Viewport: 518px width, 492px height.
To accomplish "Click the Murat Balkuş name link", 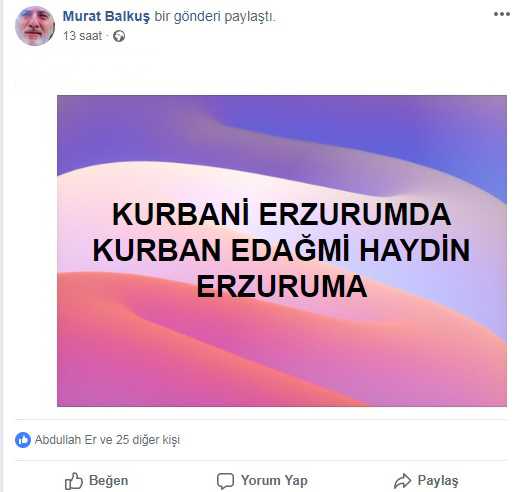I will point(106,16).
